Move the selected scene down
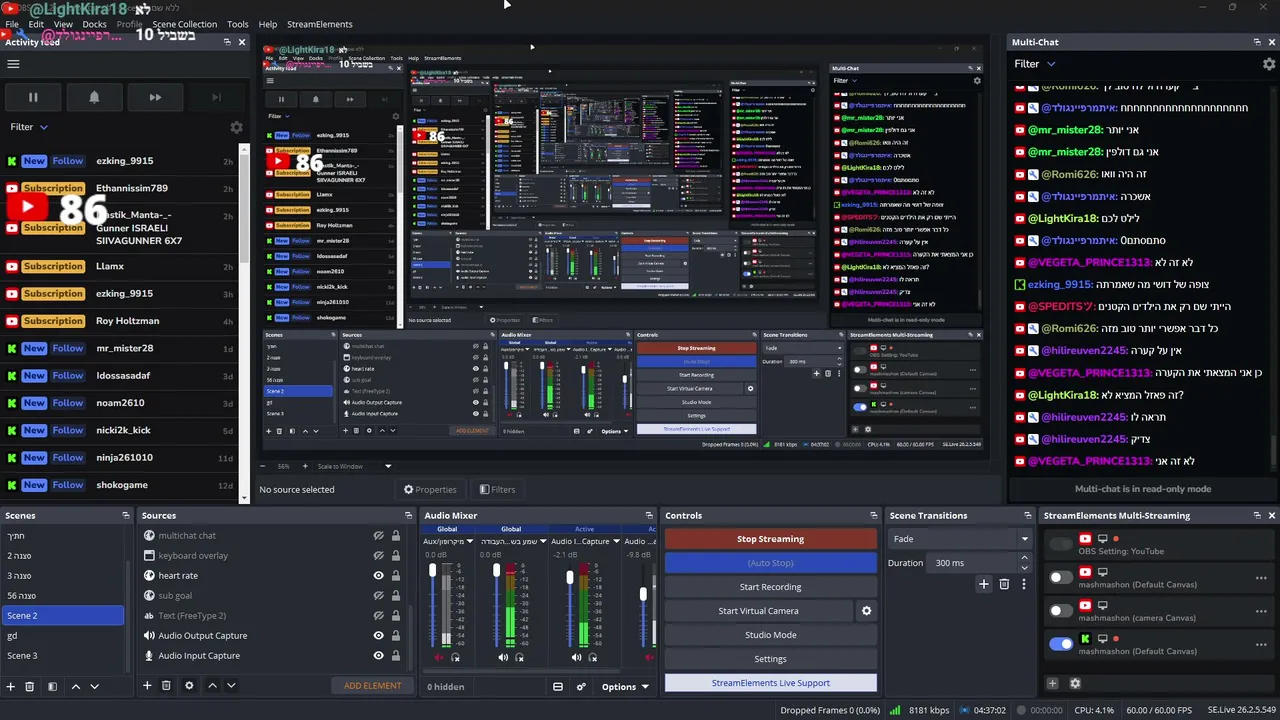The image size is (1280, 720). coord(95,686)
